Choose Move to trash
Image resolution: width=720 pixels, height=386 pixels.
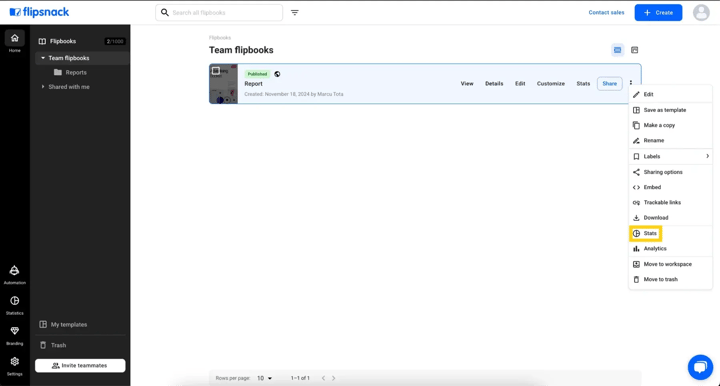point(670,280)
